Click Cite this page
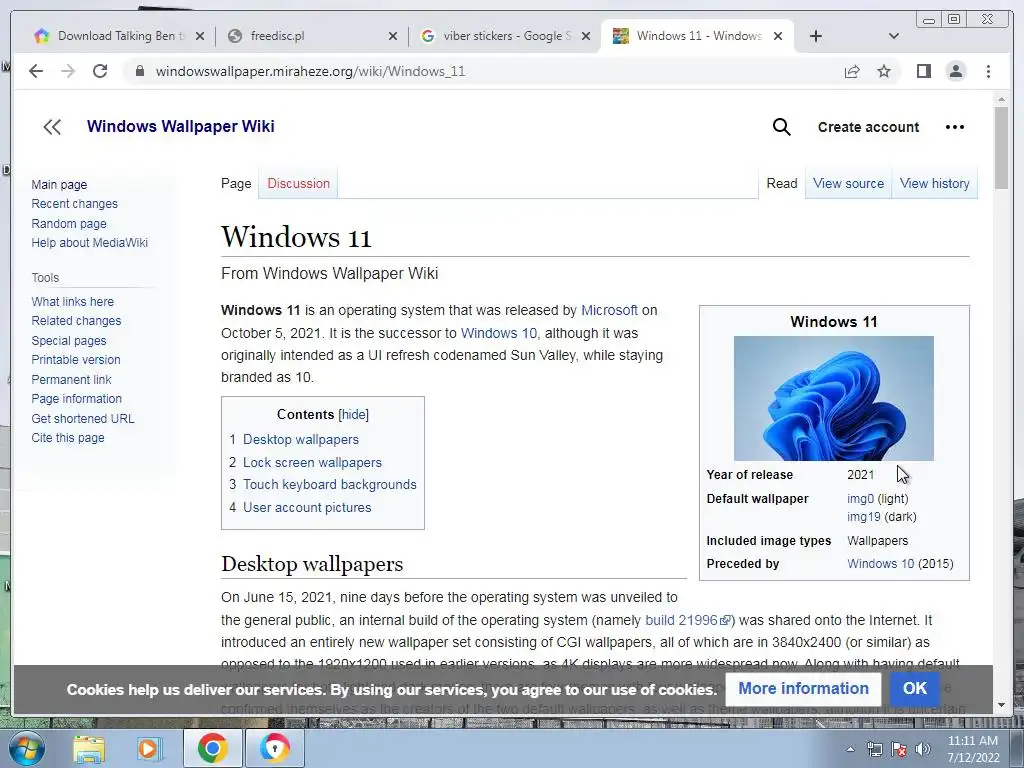This screenshot has height=768, width=1024. 68,438
